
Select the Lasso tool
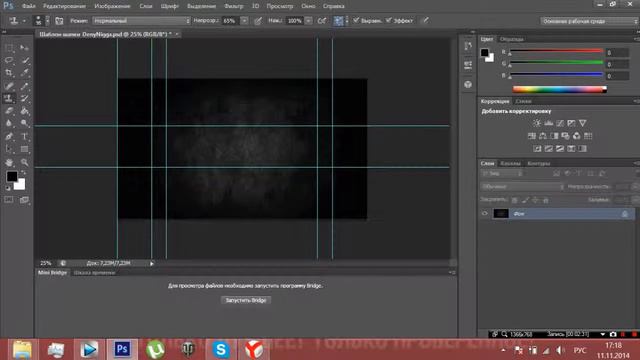click(9, 60)
